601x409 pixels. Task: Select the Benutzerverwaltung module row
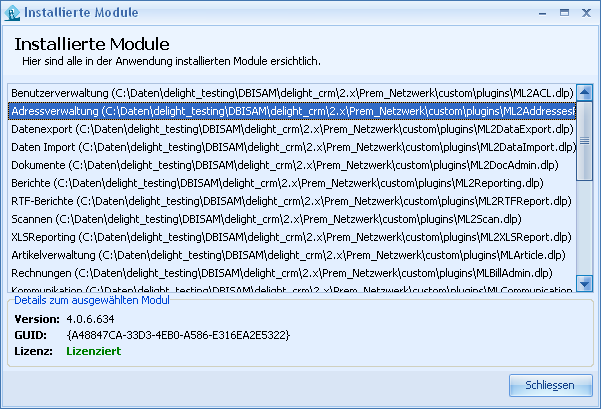pyautogui.click(x=292, y=93)
